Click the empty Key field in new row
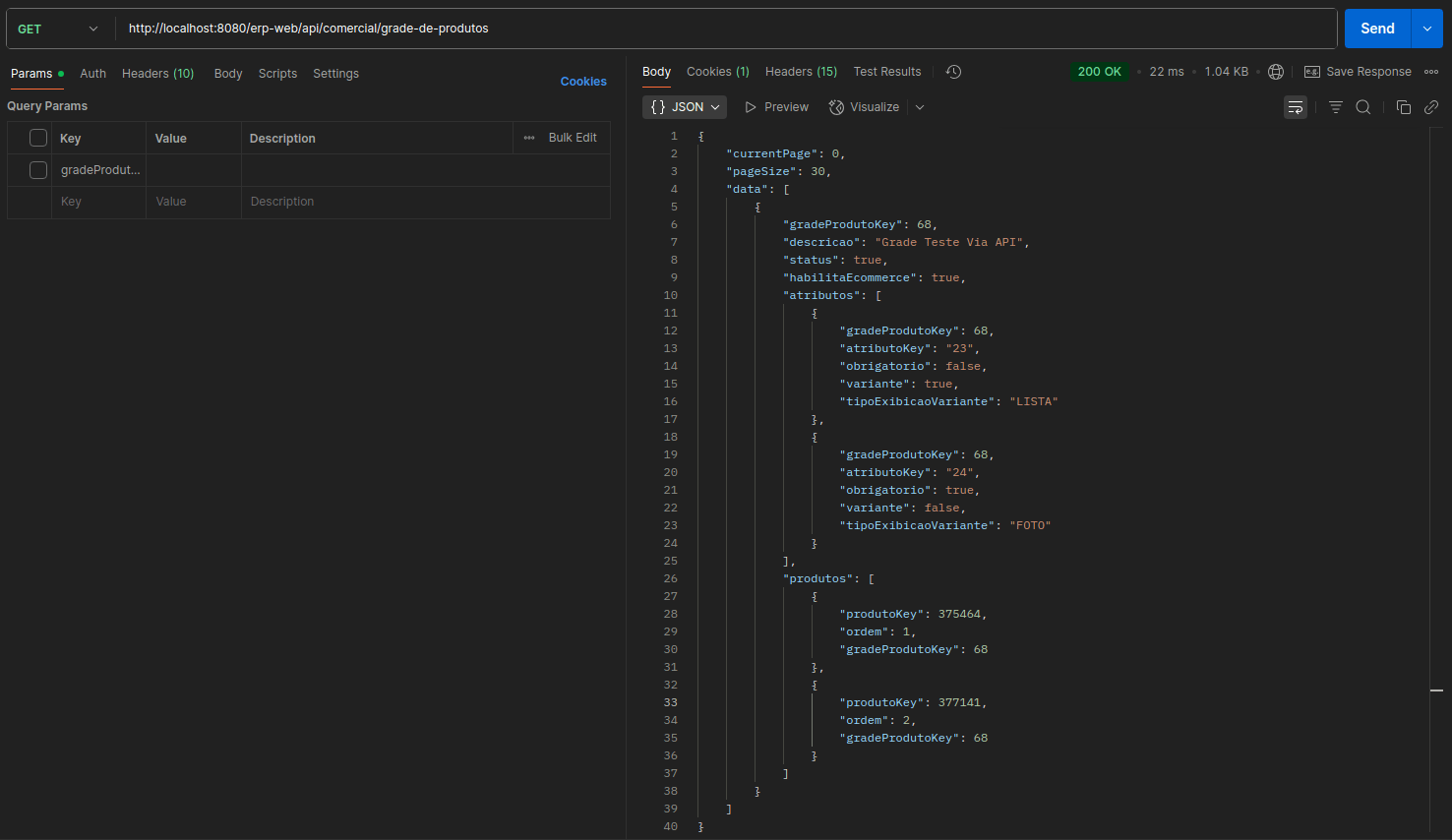This screenshot has height=840, width=1452. click(x=98, y=202)
